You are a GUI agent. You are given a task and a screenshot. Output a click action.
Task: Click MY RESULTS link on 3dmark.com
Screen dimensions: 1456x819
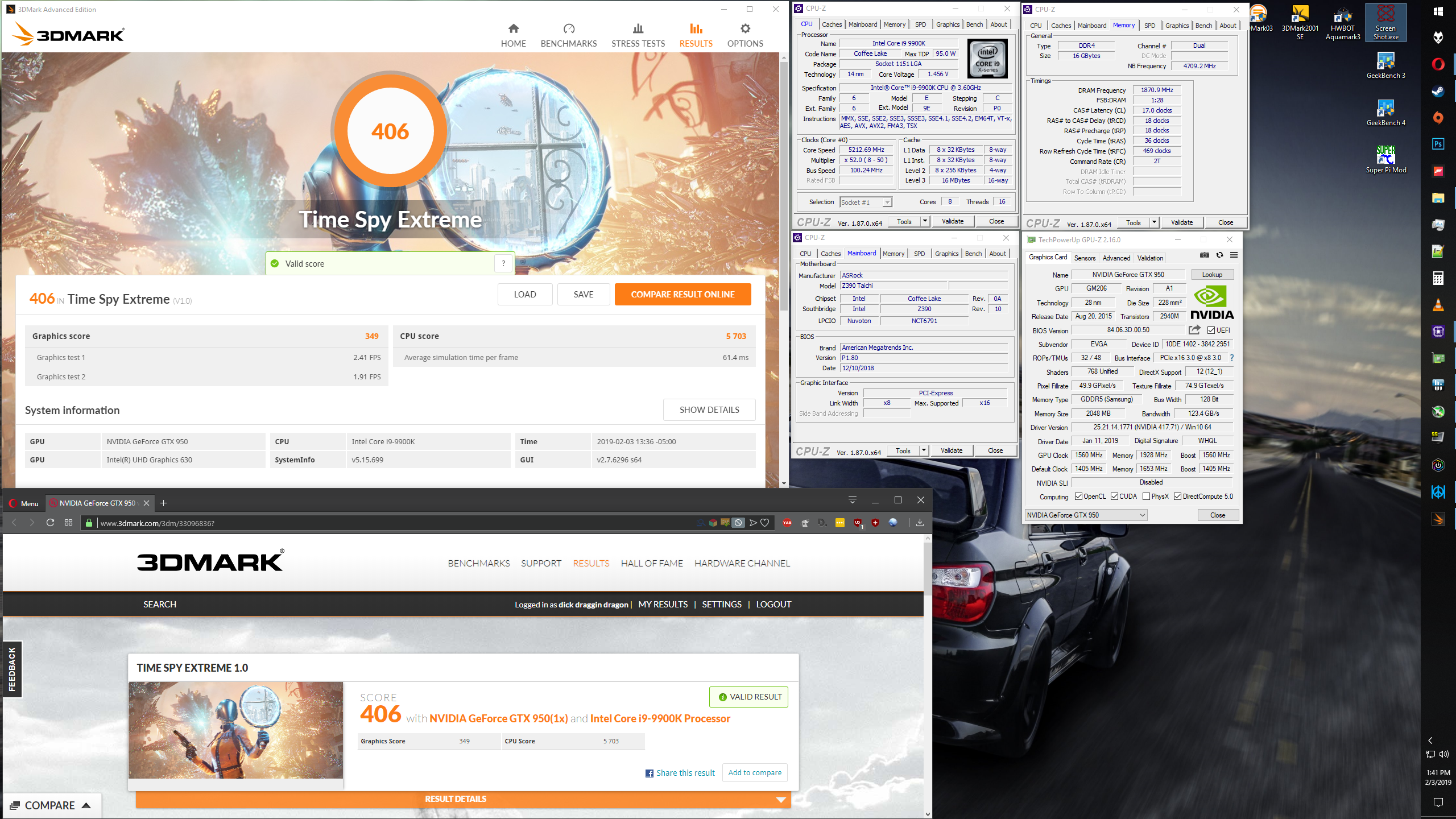coord(663,604)
